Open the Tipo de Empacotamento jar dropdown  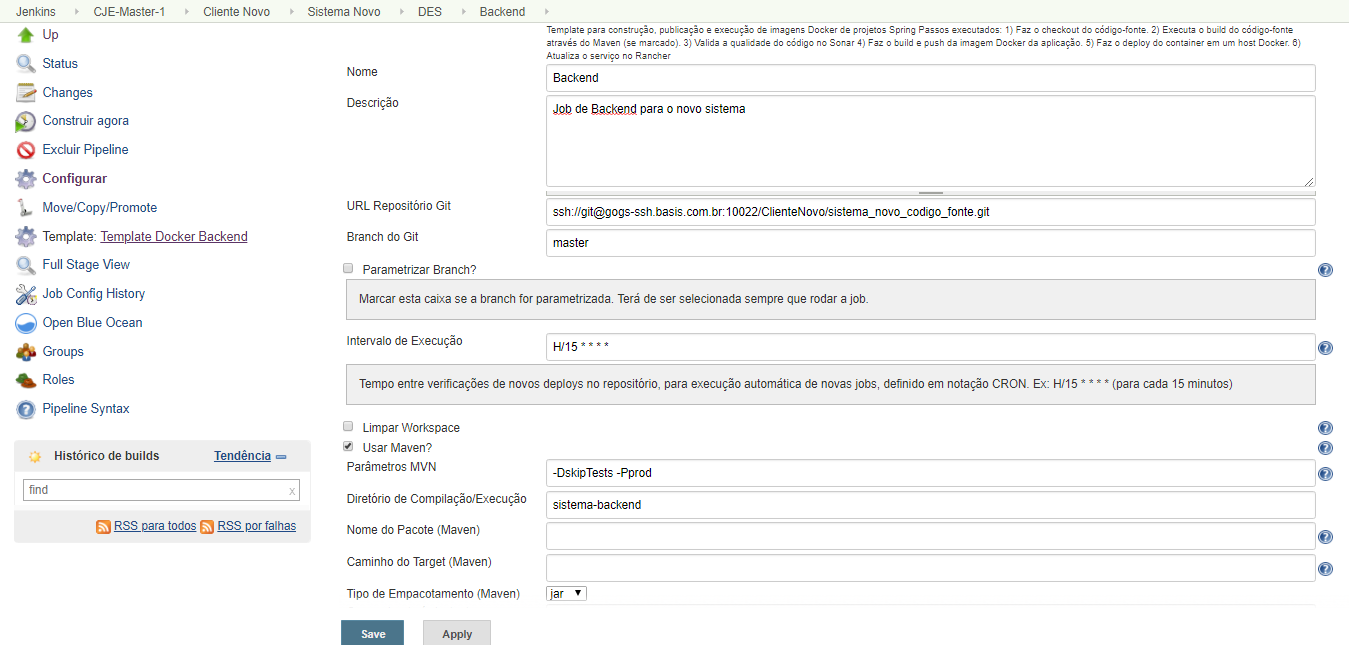click(x=566, y=593)
